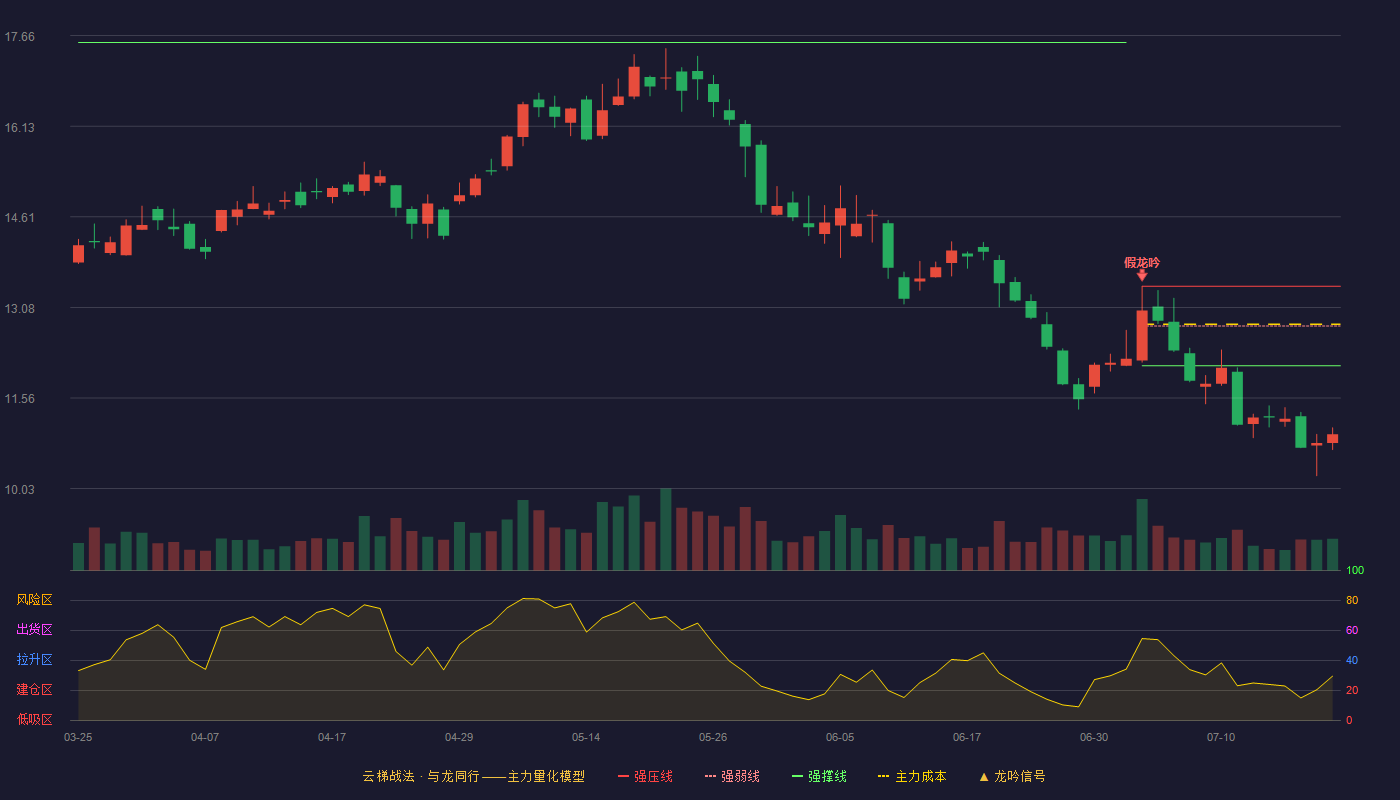Image resolution: width=1400 pixels, height=800 pixels.
Task: Click the pink dashed icon beside 强弱线
Action: pos(710,776)
